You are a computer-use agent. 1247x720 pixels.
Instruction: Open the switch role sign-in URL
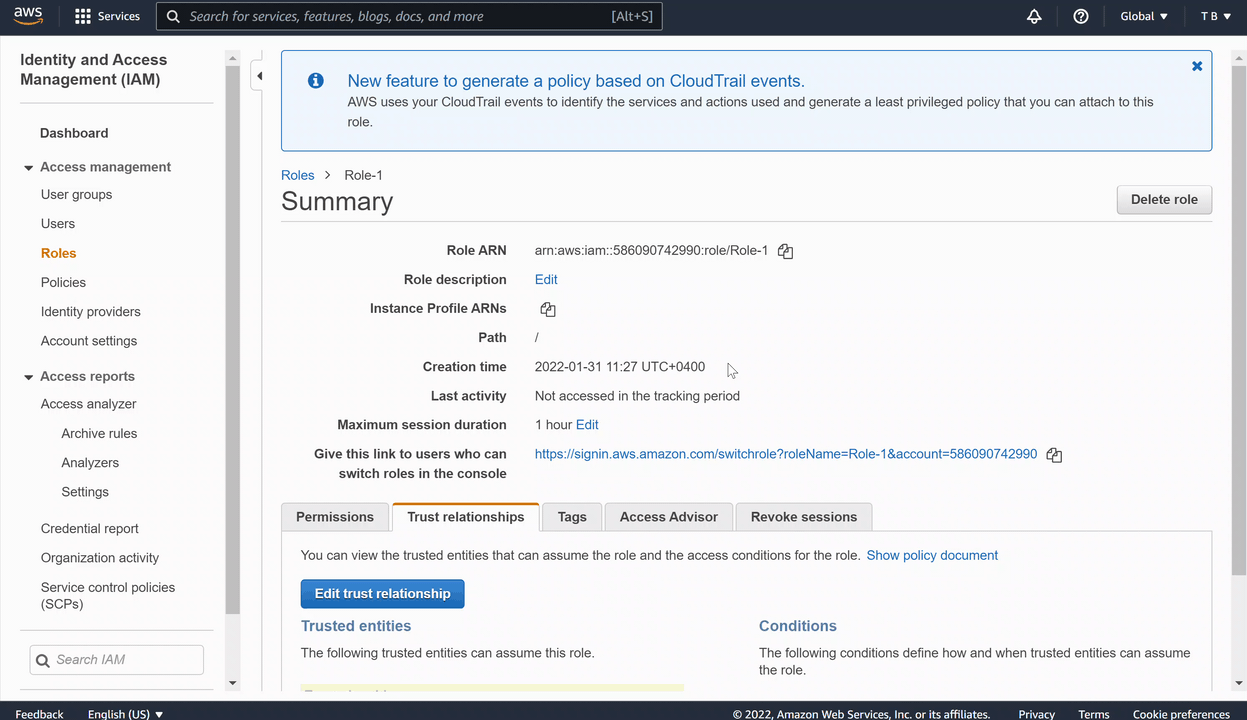click(x=786, y=453)
